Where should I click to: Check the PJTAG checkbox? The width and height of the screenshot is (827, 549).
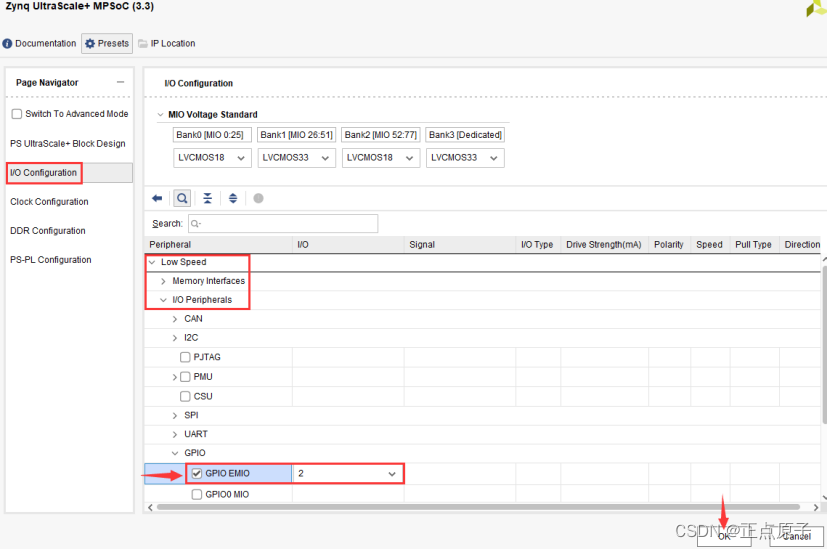[x=185, y=357]
